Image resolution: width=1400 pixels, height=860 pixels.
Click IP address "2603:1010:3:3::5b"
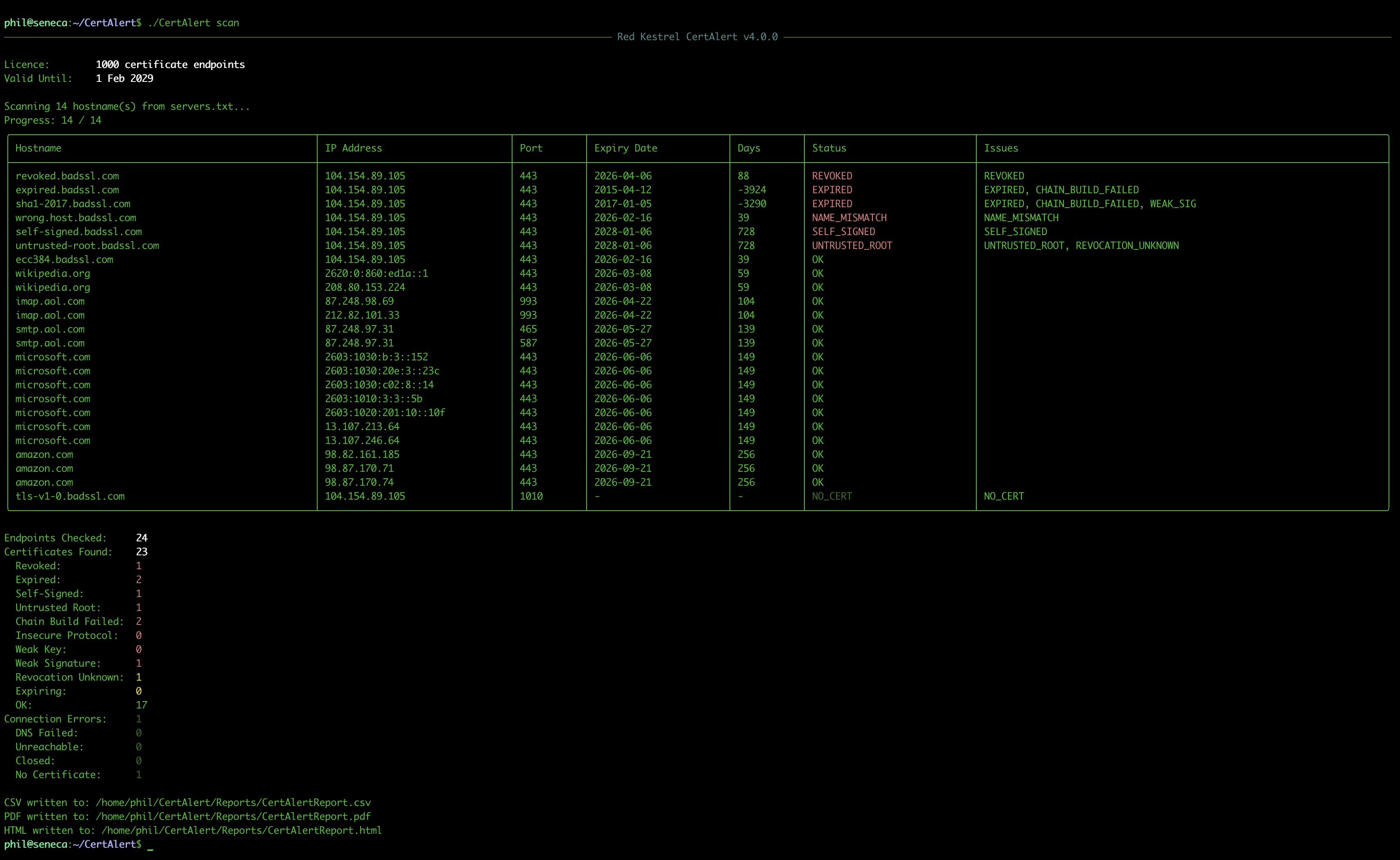click(373, 399)
